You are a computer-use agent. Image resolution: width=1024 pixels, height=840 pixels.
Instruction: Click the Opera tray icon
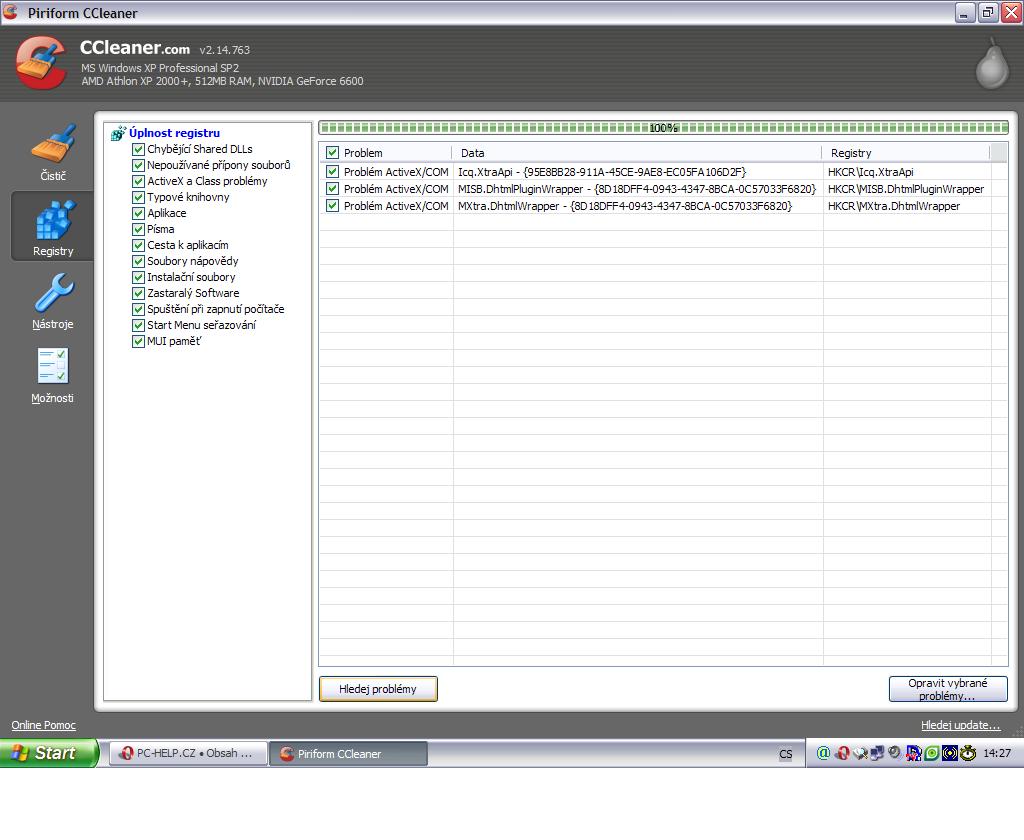[x=842, y=753]
